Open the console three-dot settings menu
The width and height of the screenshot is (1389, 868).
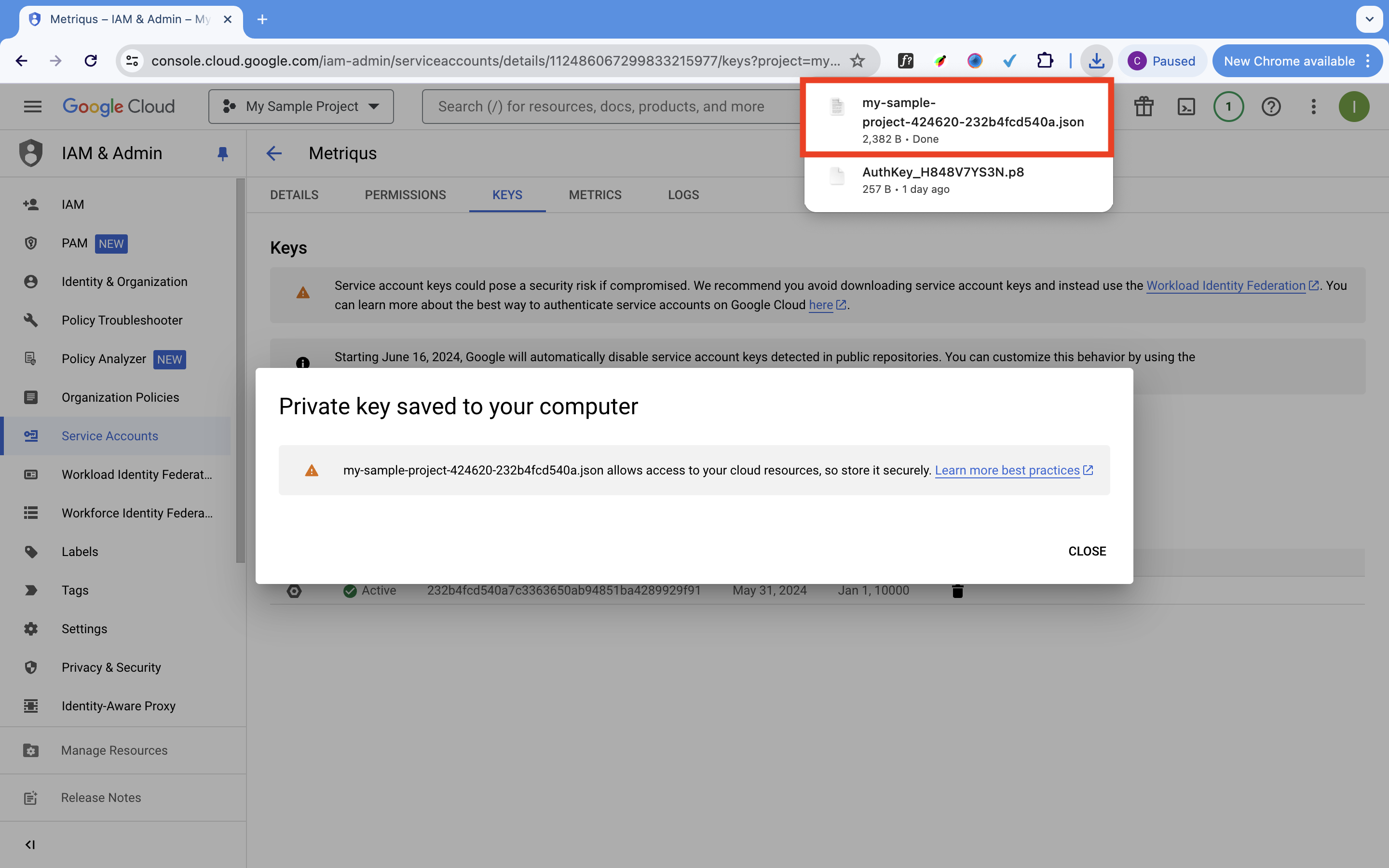click(x=1313, y=106)
